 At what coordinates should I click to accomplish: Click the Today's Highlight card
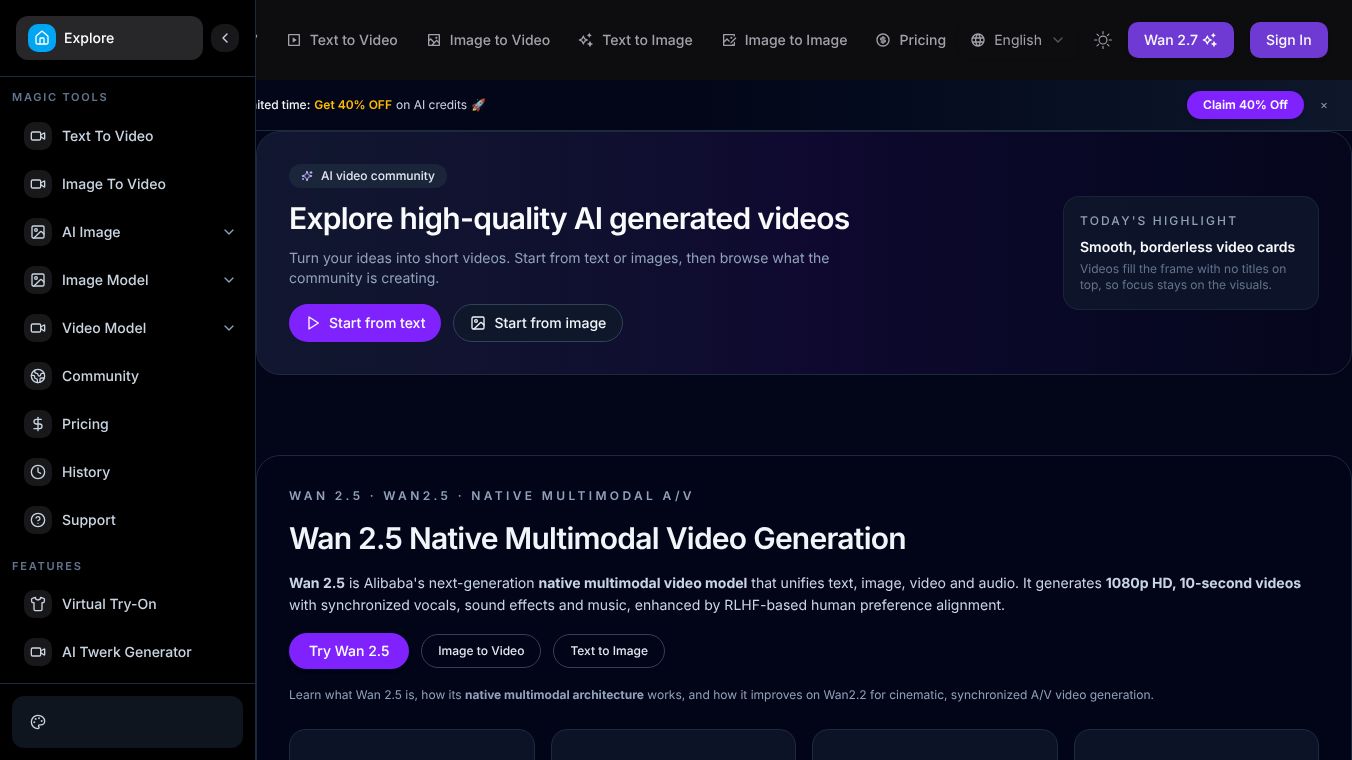tap(1191, 253)
